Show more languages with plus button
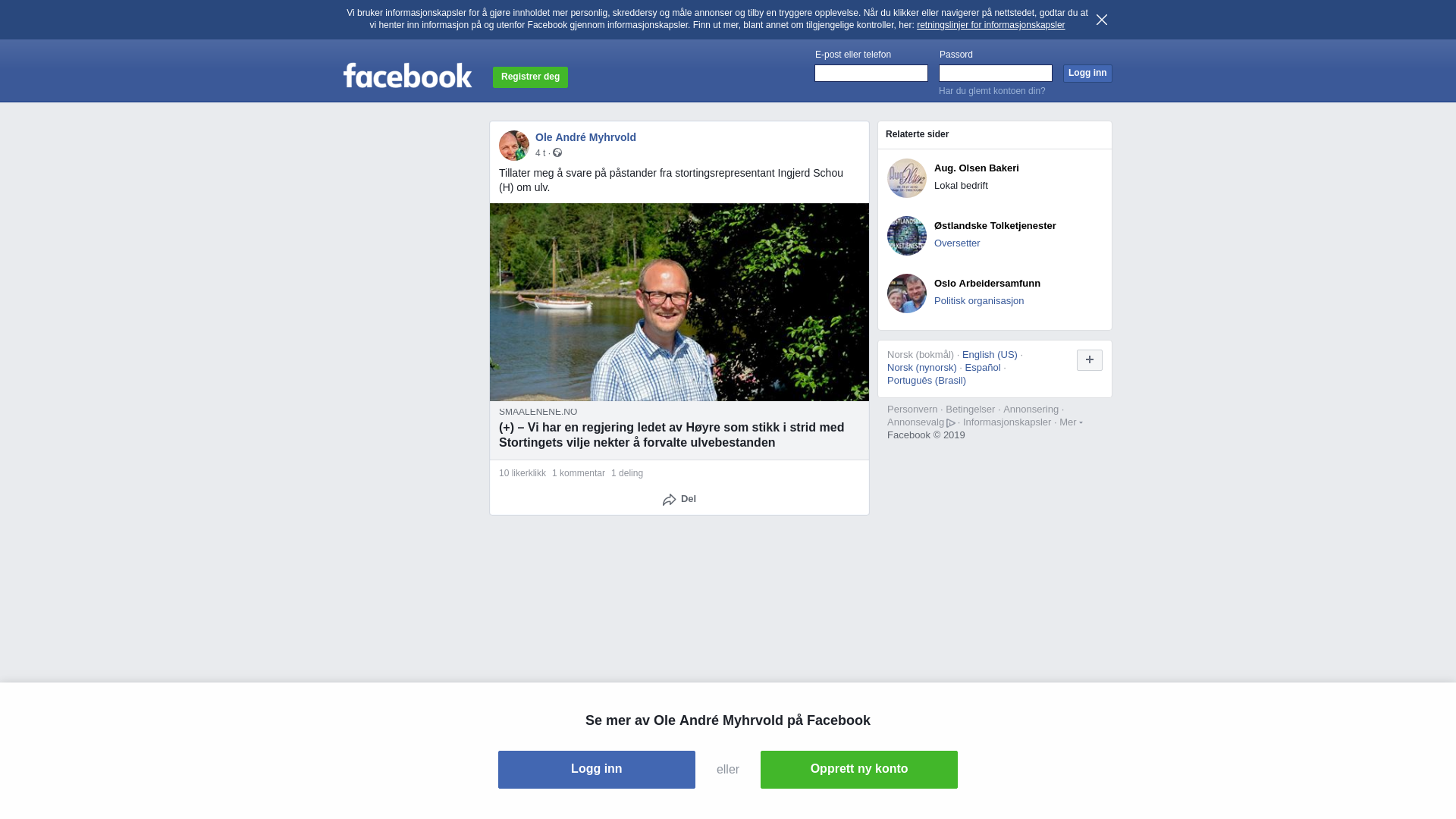 (1090, 360)
